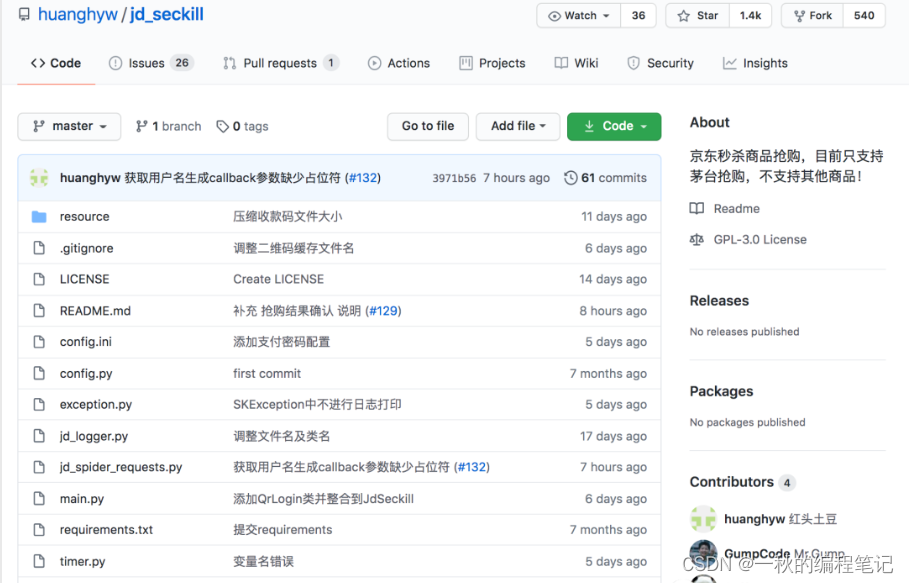
Task: Open the Packages section heading
Action: [722, 391]
